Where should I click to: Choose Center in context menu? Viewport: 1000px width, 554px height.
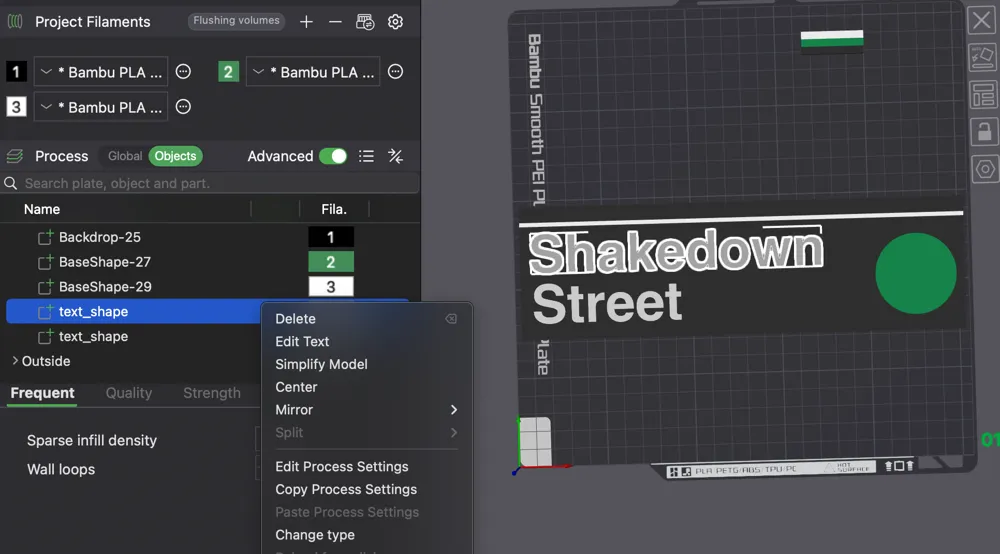pyautogui.click(x=296, y=387)
